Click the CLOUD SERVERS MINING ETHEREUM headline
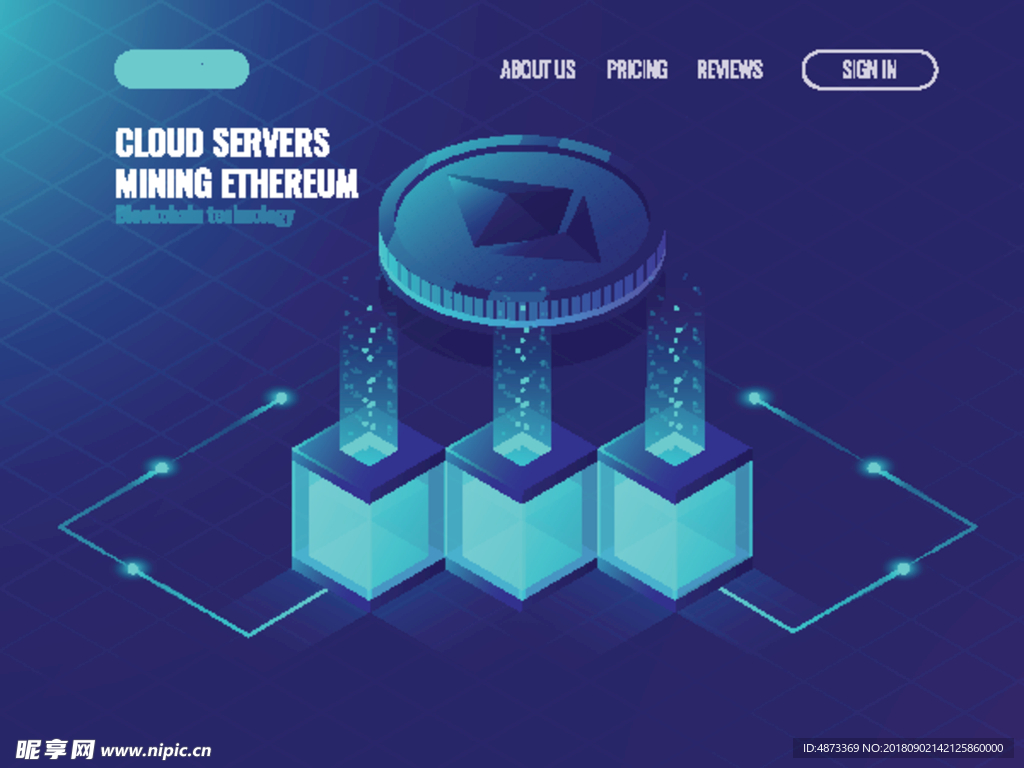Image resolution: width=1024 pixels, height=768 pixels. pos(236,163)
